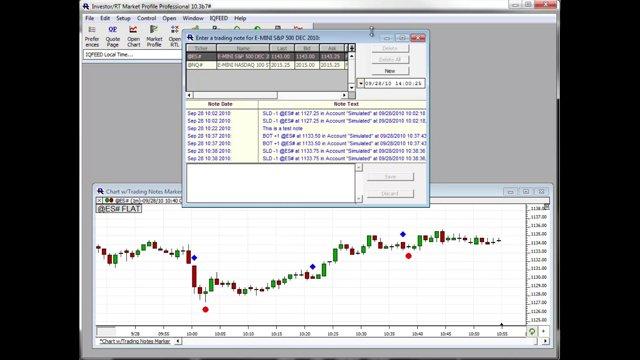This screenshot has width=640, height=360.
Task: Click the Open Chart toolbar icon
Action: [x=133, y=36]
